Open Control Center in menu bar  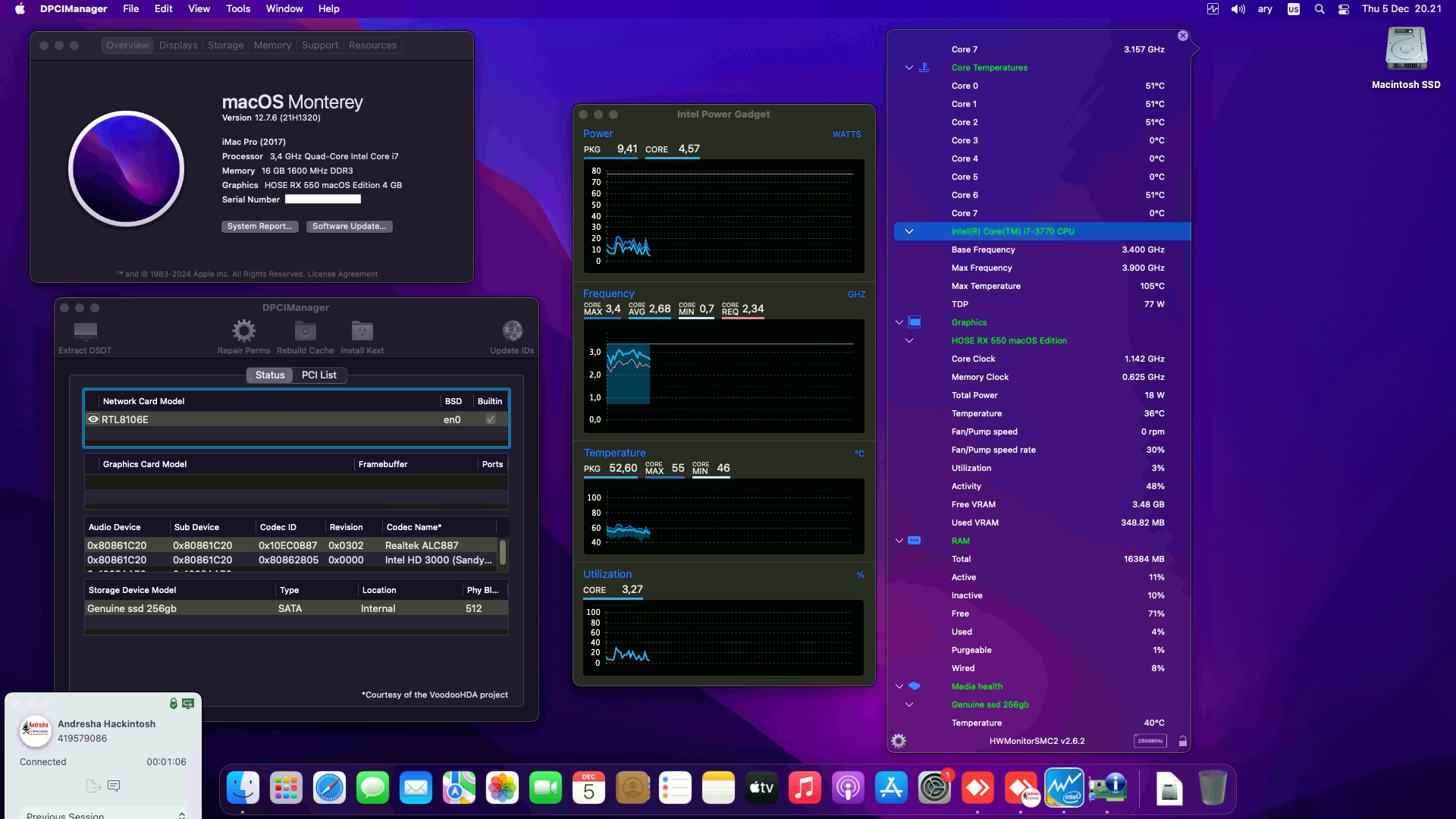pyautogui.click(x=1344, y=9)
